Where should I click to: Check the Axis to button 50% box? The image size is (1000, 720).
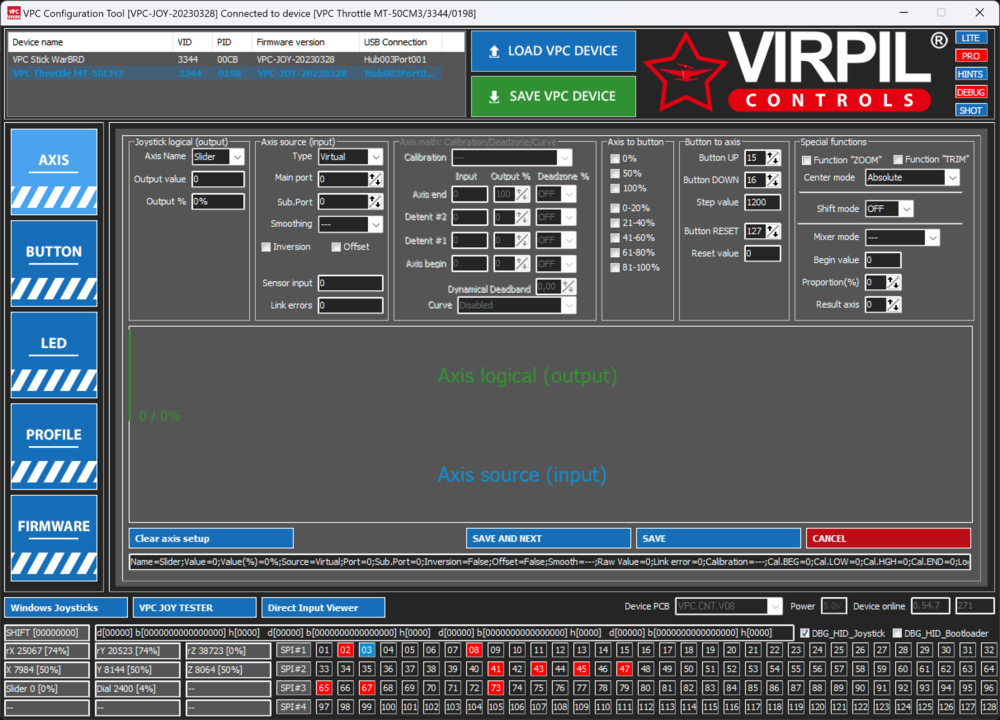click(615, 173)
